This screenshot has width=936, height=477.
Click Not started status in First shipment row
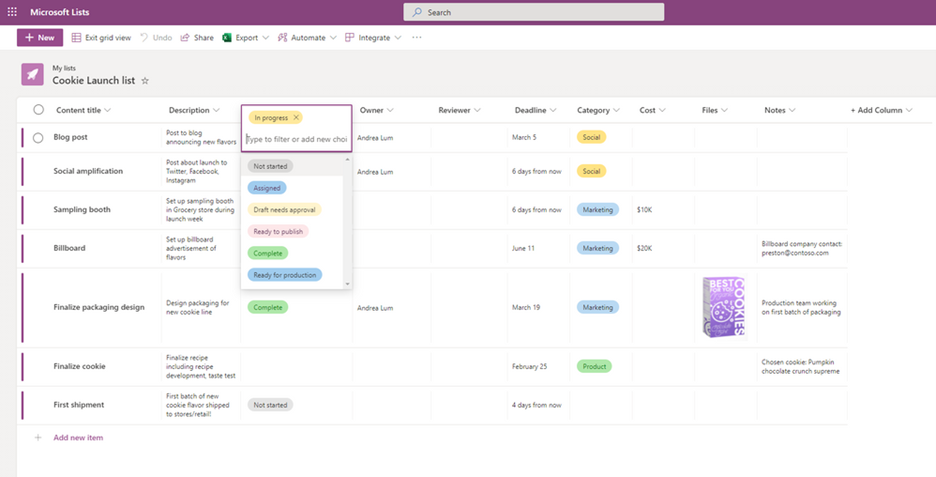270,405
